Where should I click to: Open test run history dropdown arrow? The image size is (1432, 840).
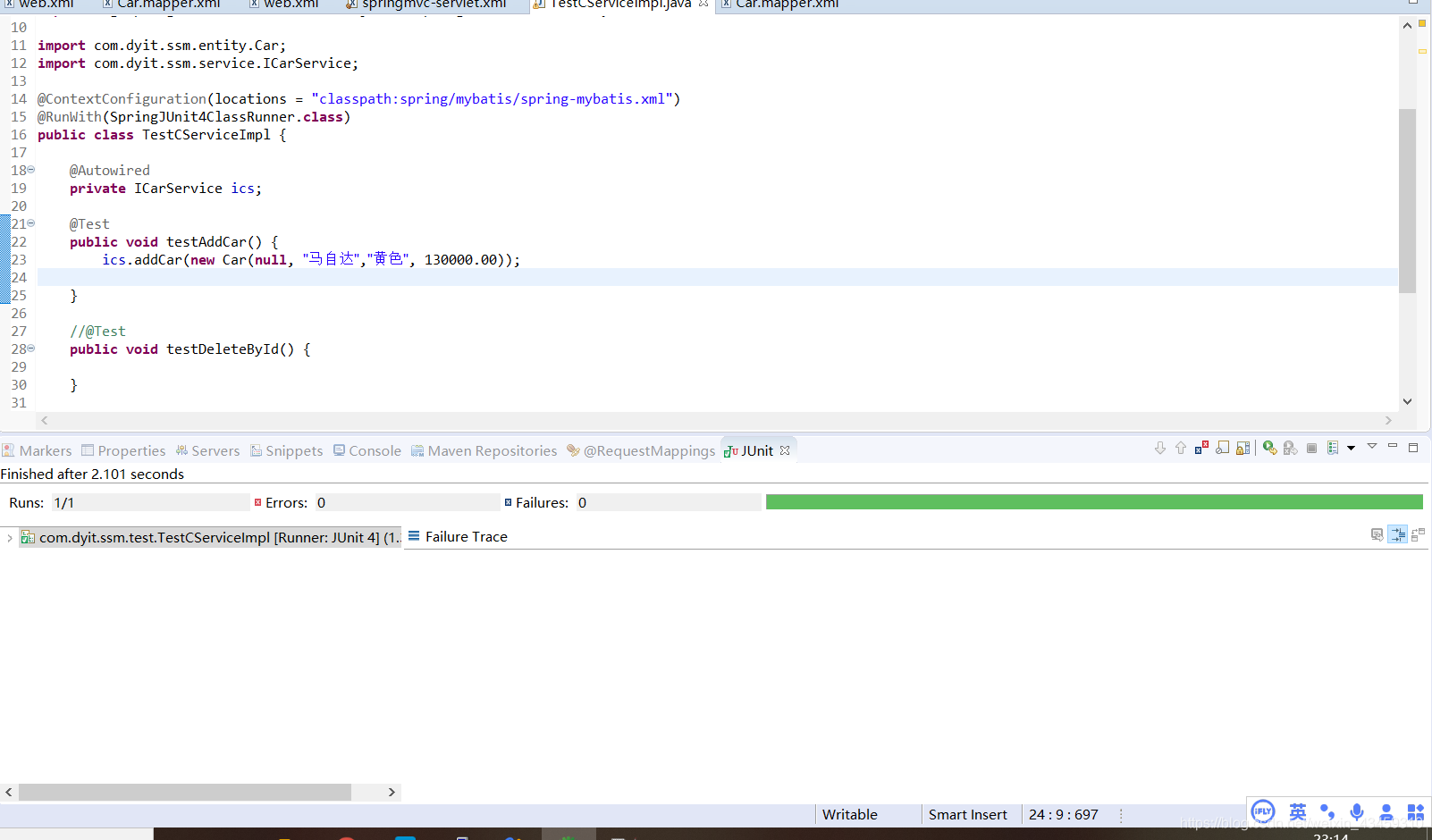pyautogui.click(x=1351, y=448)
